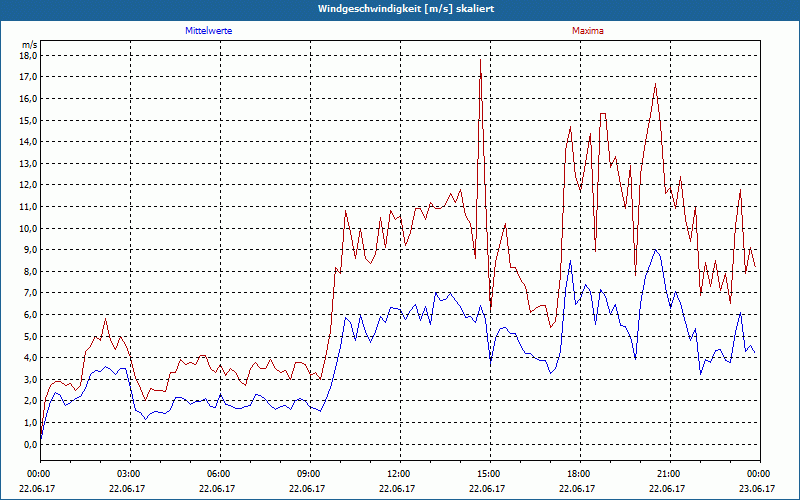Click the 17,0 y-axis value
800x500 pixels.
(x=29, y=77)
